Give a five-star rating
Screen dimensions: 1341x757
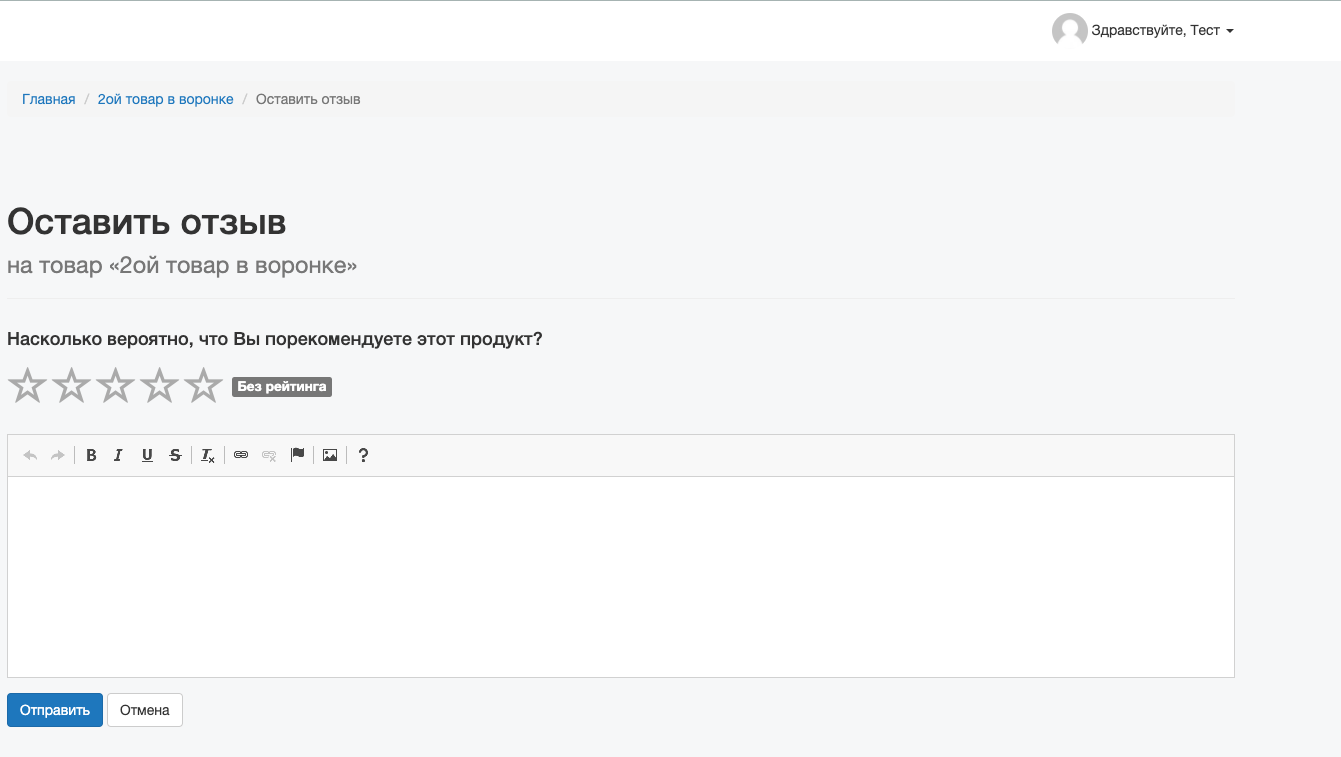pos(204,386)
